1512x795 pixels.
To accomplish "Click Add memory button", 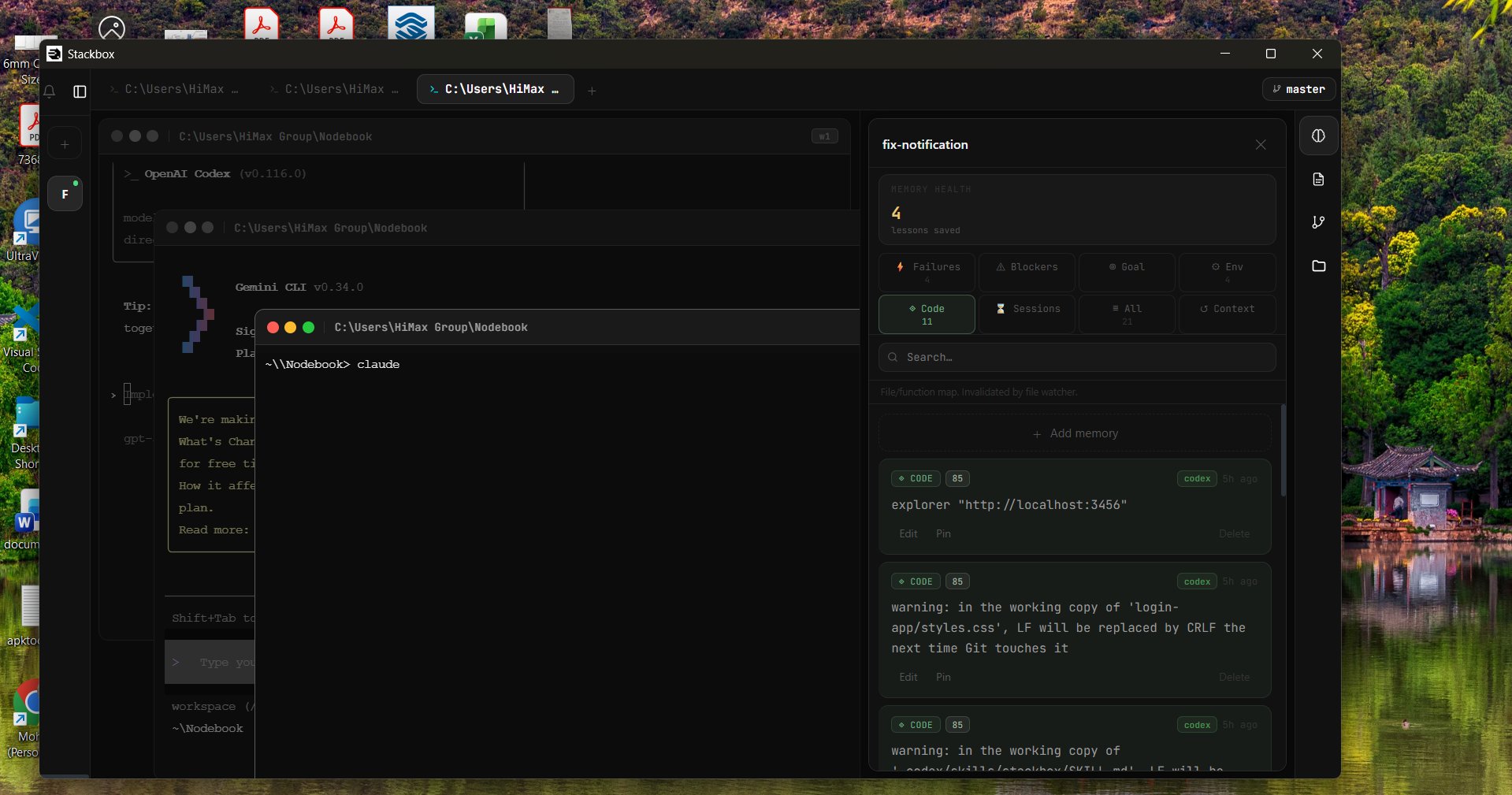I will coord(1075,433).
